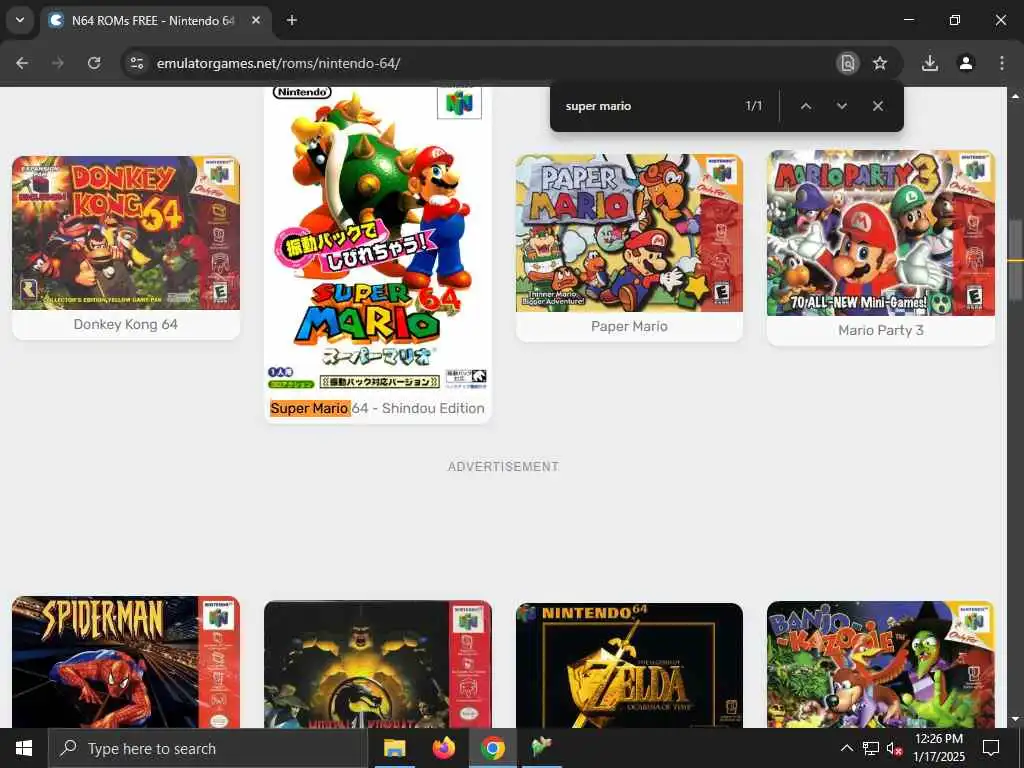Click the Chrome taskbar icon

coord(492,748)
